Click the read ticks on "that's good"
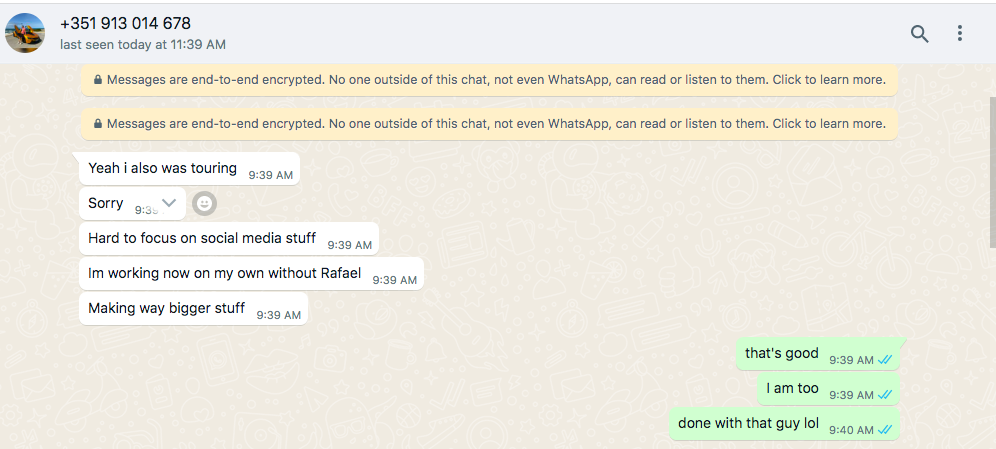 click(x=885, y=360)
